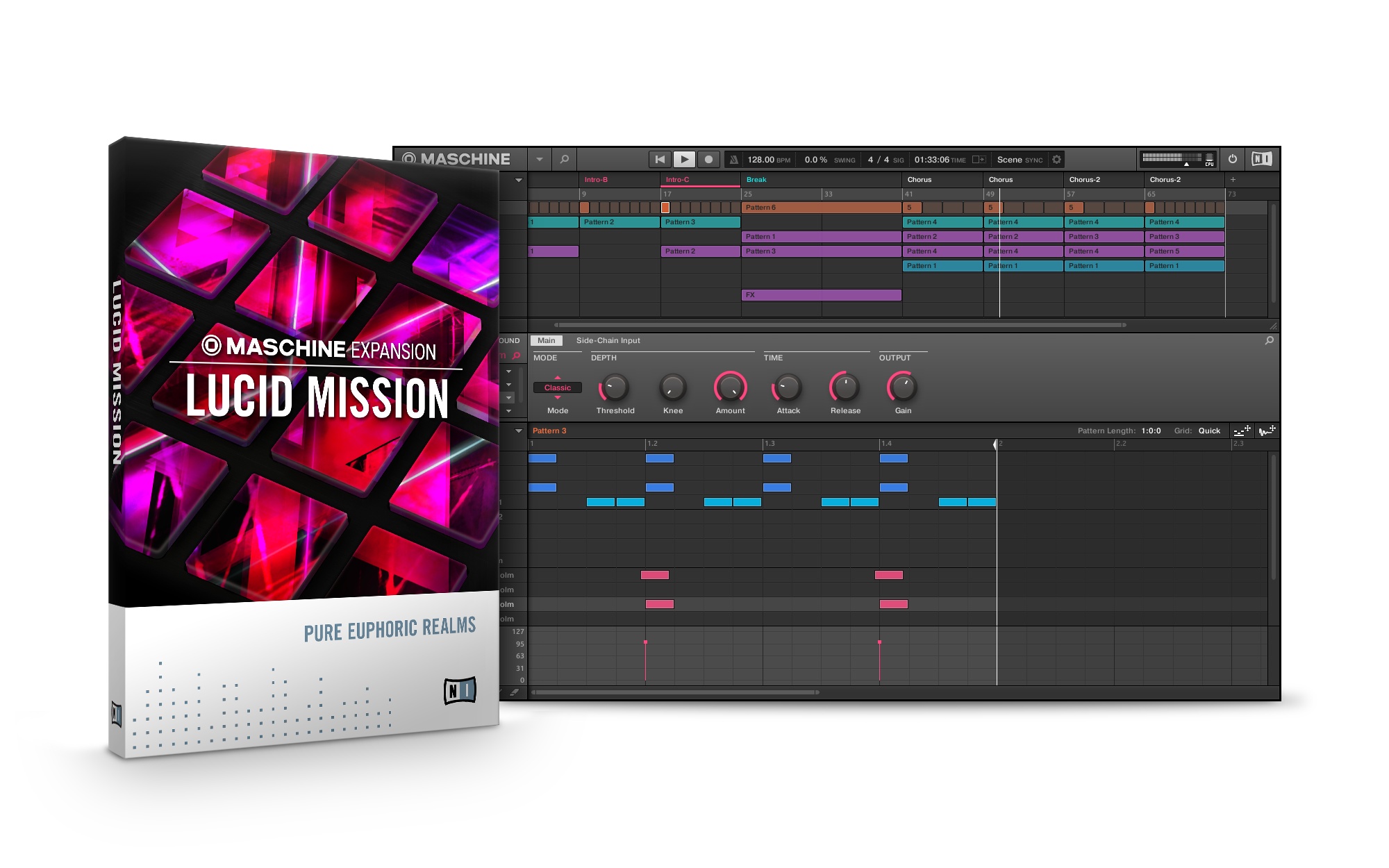
Task: Select the Chorus-2 scene at bar 57
Action: coord(1104,180)
